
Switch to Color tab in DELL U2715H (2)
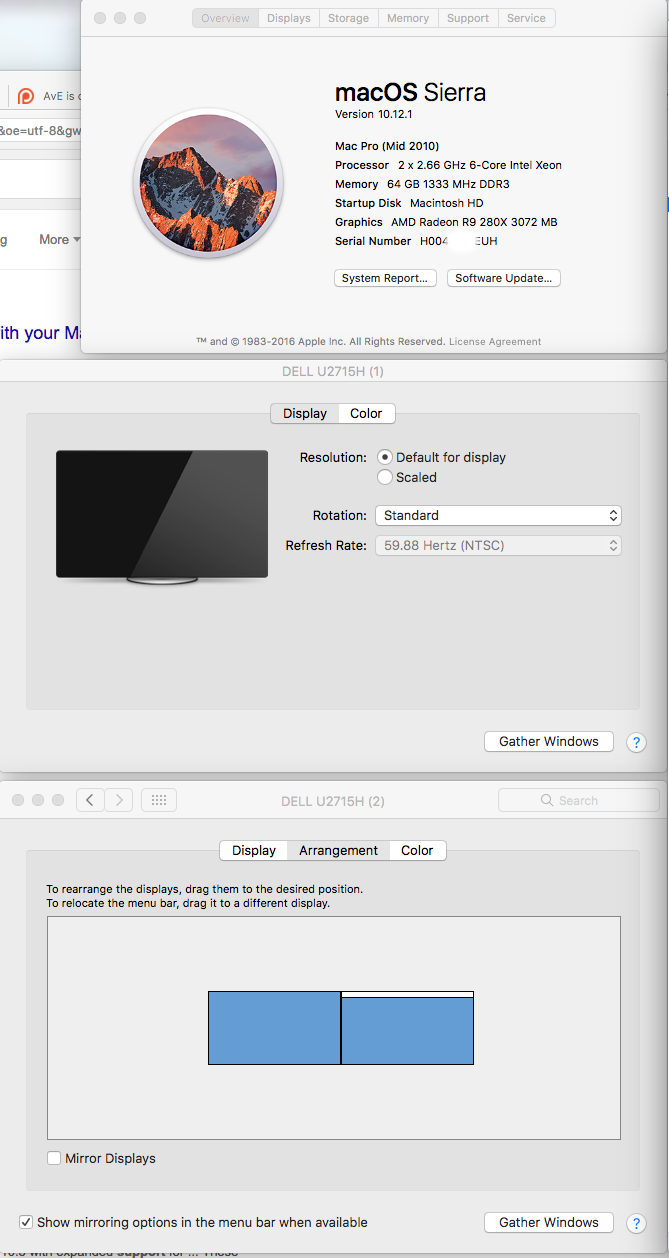(x=417, y=850)
